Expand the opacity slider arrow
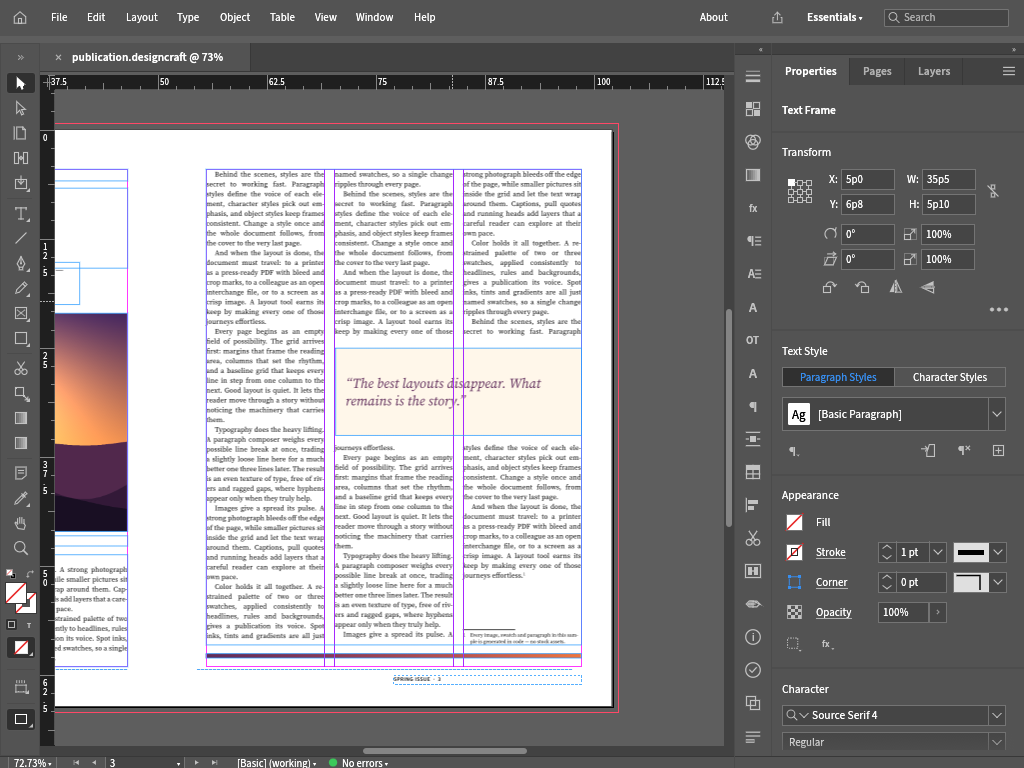The image size is (1024, 768). (x=938, y=612)
